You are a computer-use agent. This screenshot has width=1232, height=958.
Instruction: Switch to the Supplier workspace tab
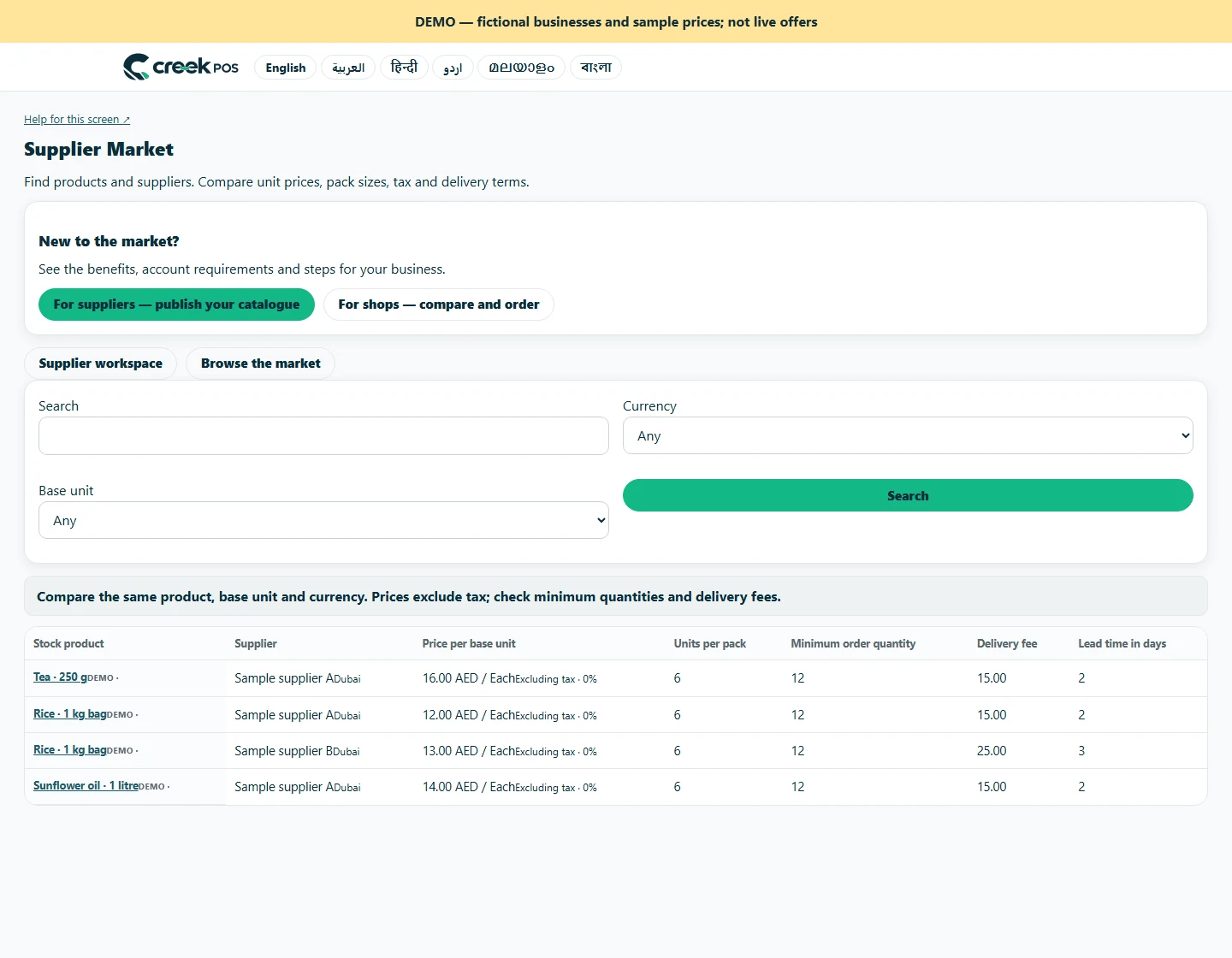coord(100,364)
